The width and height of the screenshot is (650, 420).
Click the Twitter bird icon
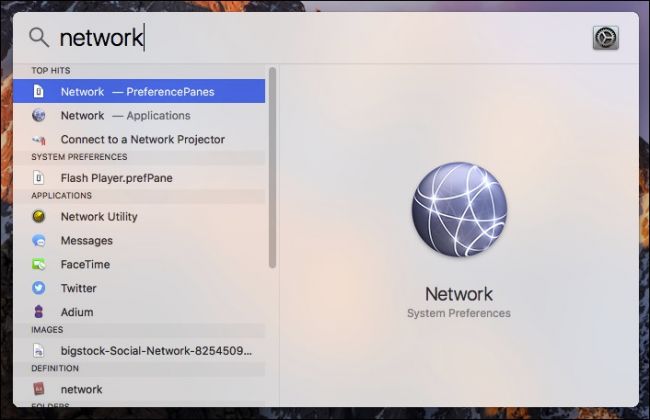click(x=39, y=288)
